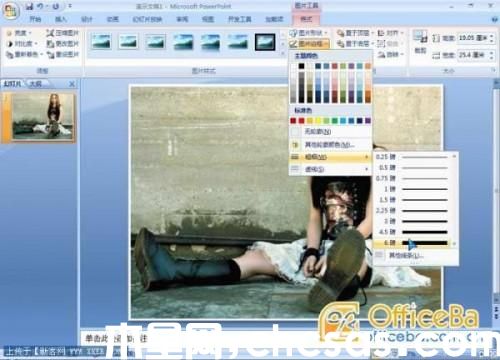Select the 0.75 磅 line weight

413,178
